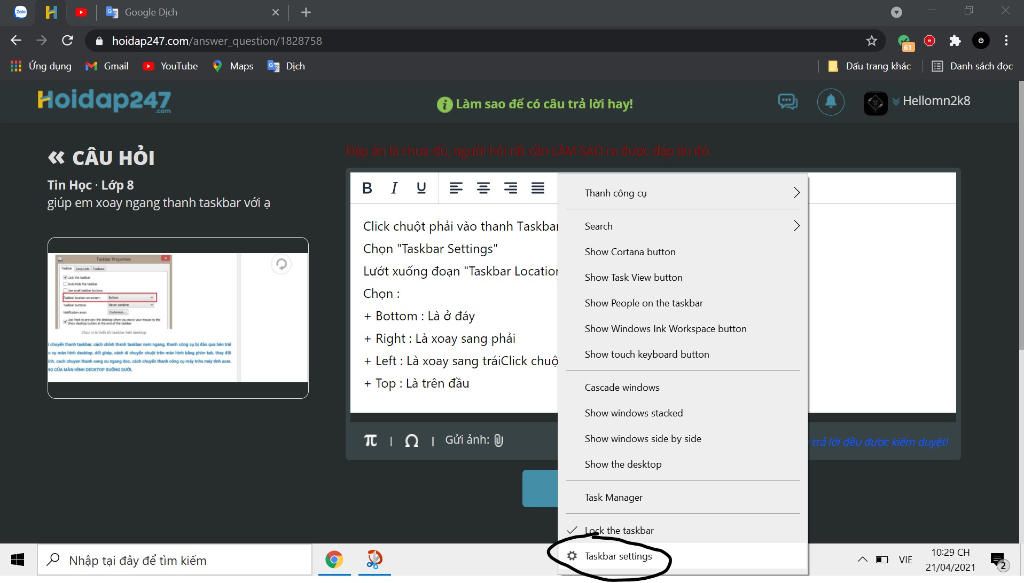Open the Gmail bookmark
The width and height of the screenshot is (1024, 583).
click(107, 66)
